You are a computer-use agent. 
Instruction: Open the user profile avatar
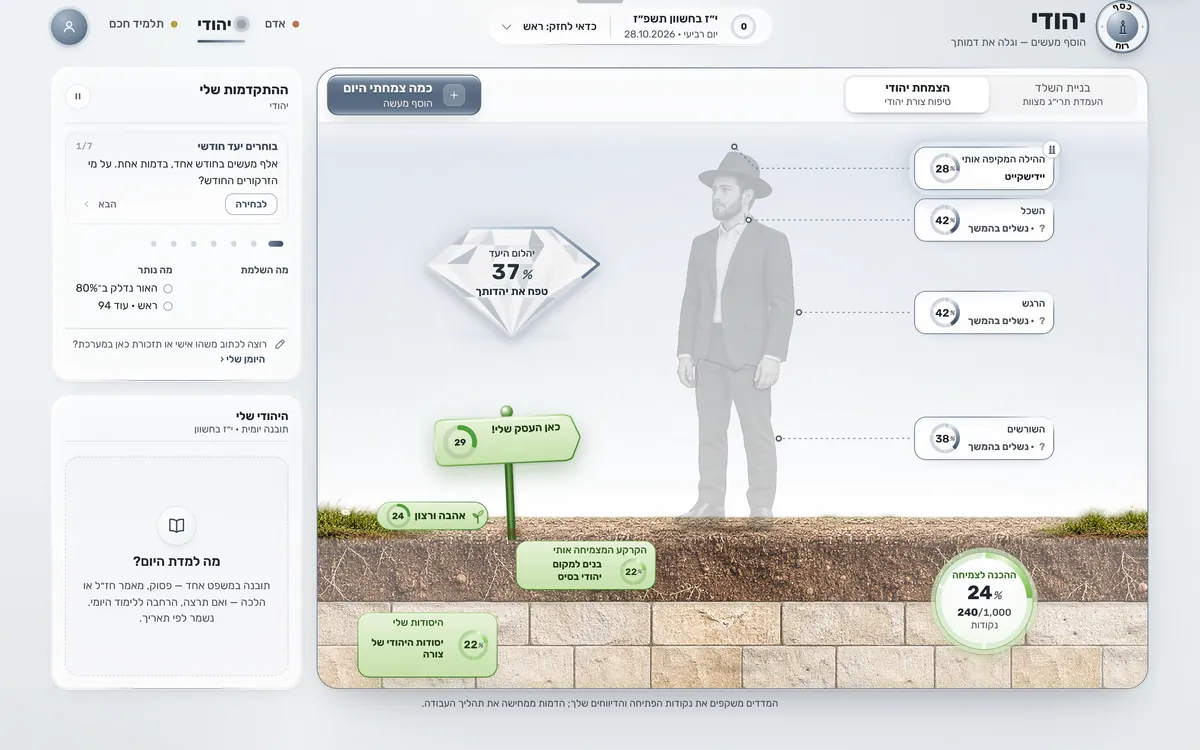coord(69,27)
